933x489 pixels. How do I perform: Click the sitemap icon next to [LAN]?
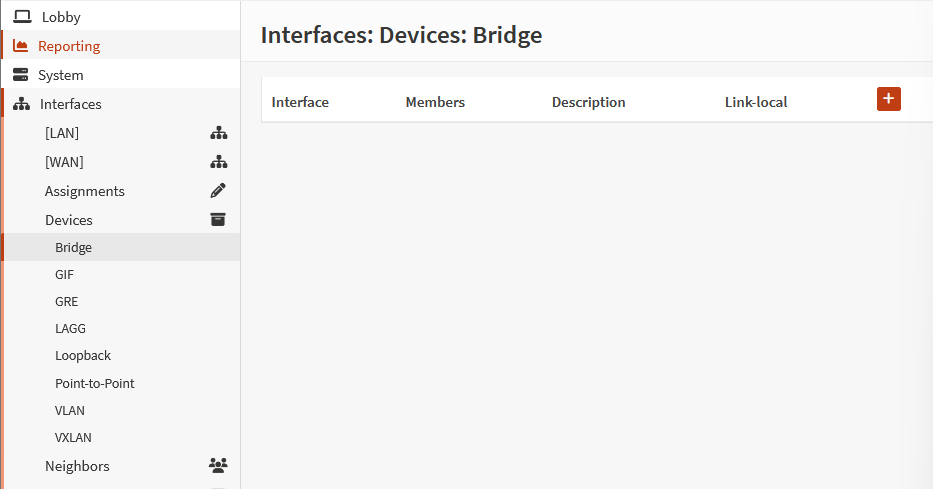tap(218, 133)
